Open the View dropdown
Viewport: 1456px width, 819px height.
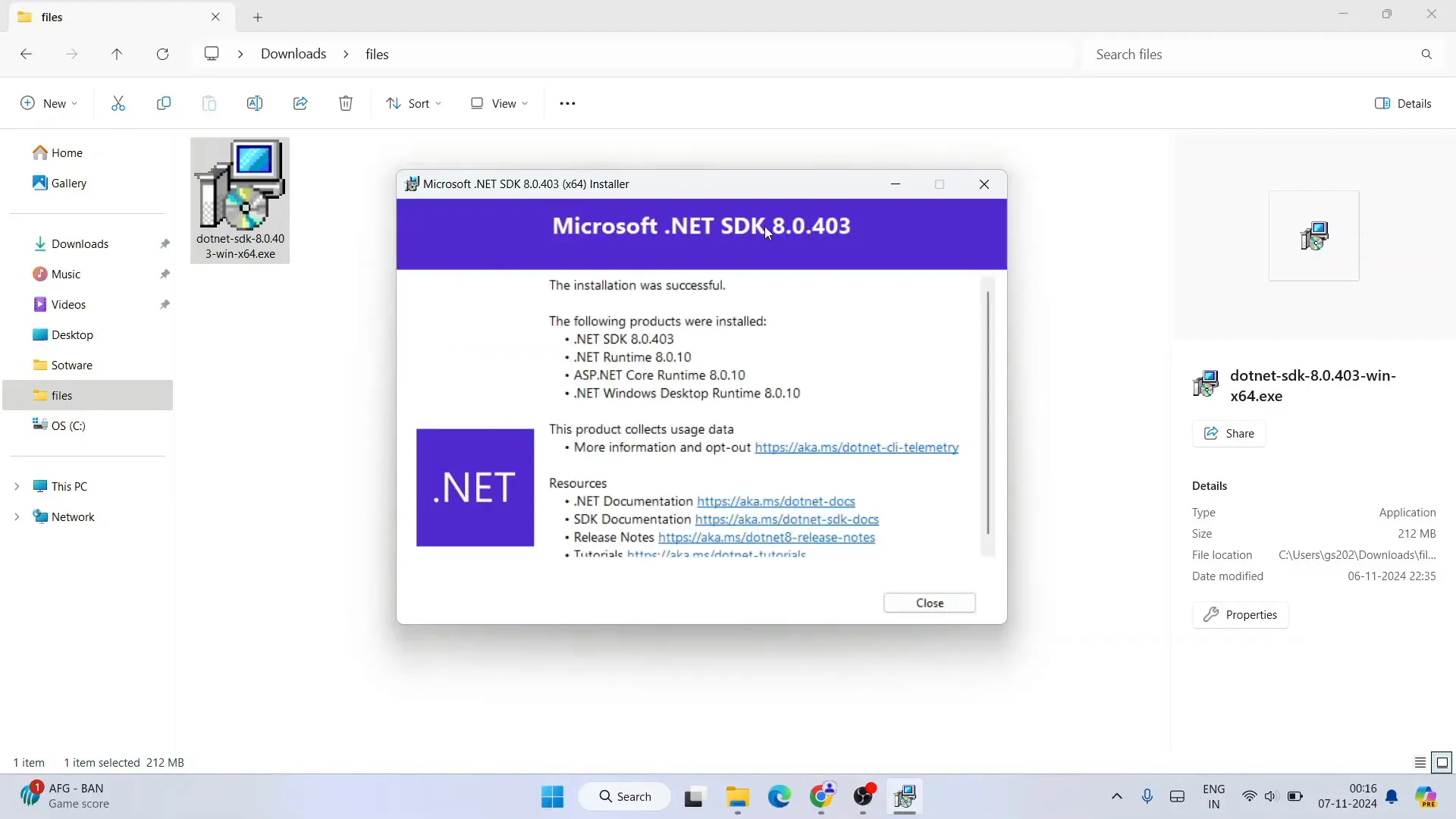[499, 103]
